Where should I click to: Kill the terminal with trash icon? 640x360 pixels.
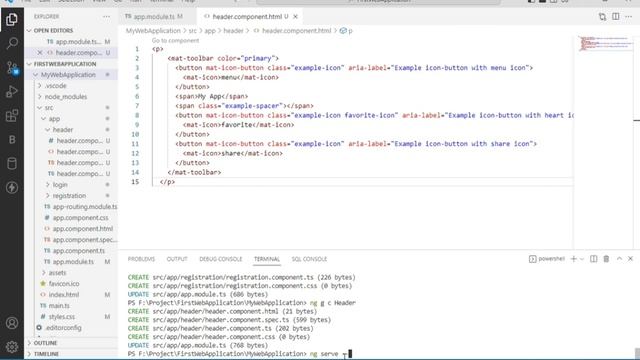click(x=606, y=259)
